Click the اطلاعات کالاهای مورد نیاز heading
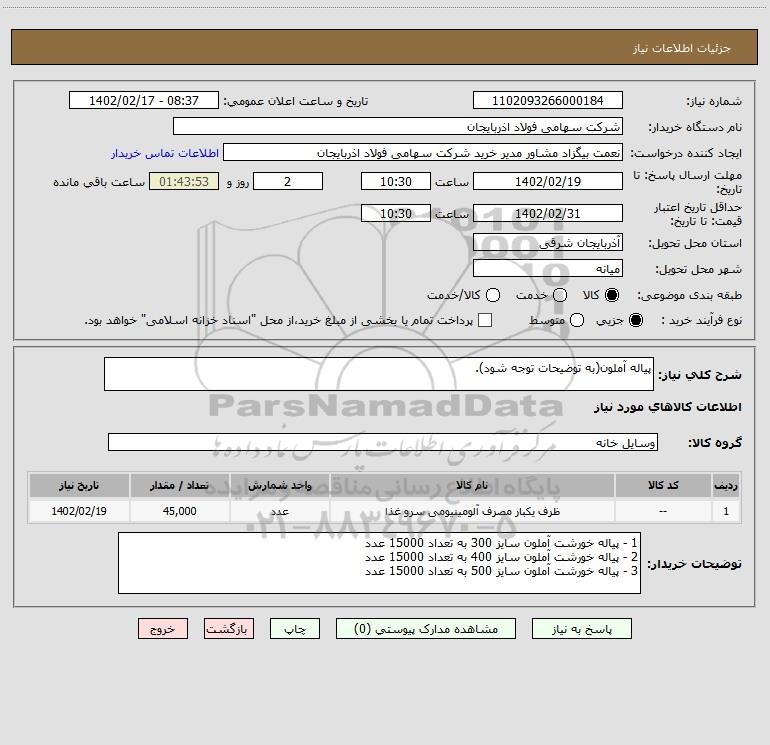This screenshot has height=745, width=770. (668, 407)
